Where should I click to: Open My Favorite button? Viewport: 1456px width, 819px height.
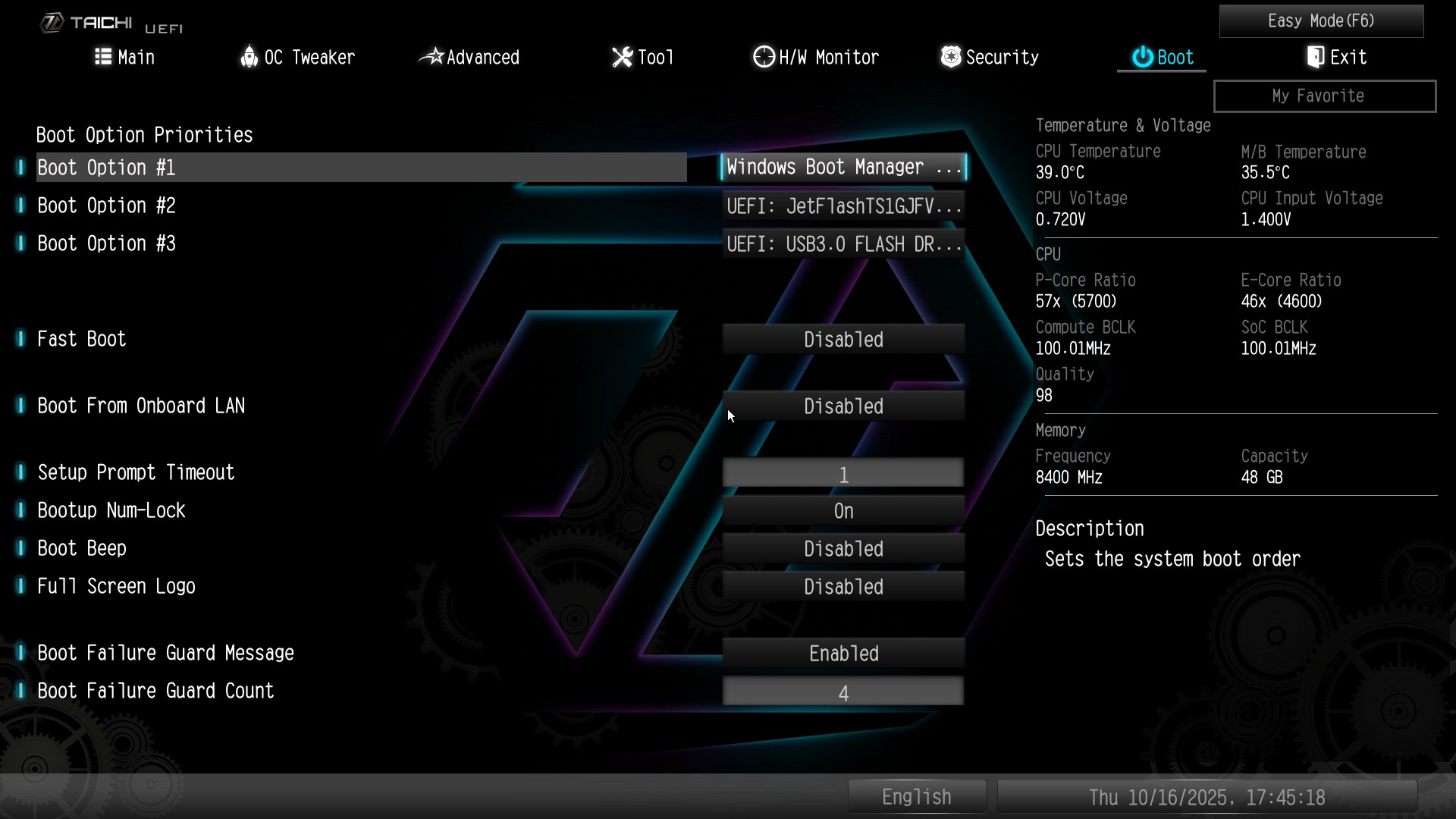point(1324,96)
